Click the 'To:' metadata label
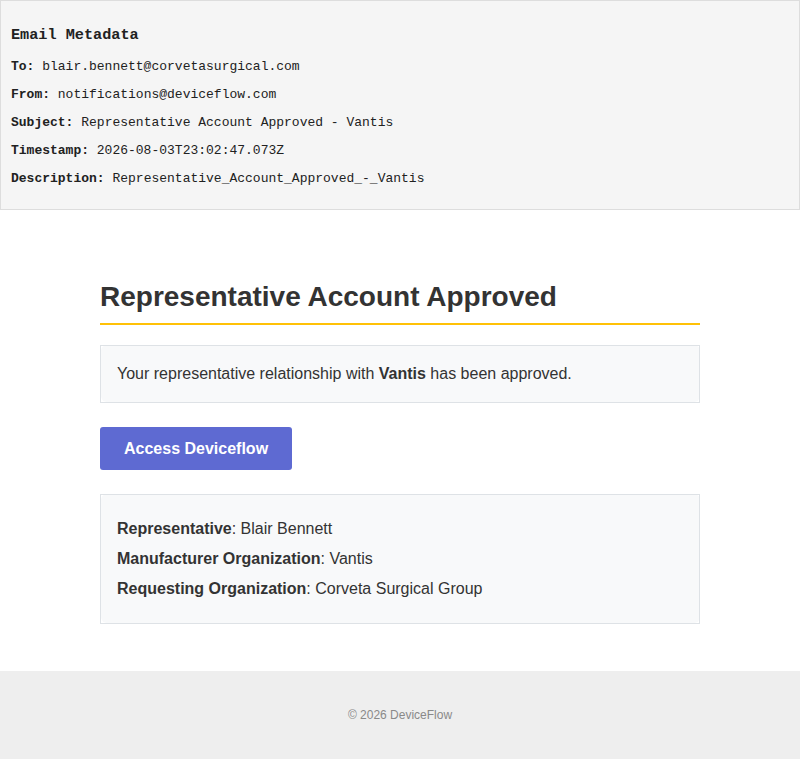Image resolution: width=800 pixels, height=777 pixels. (22, 66)
